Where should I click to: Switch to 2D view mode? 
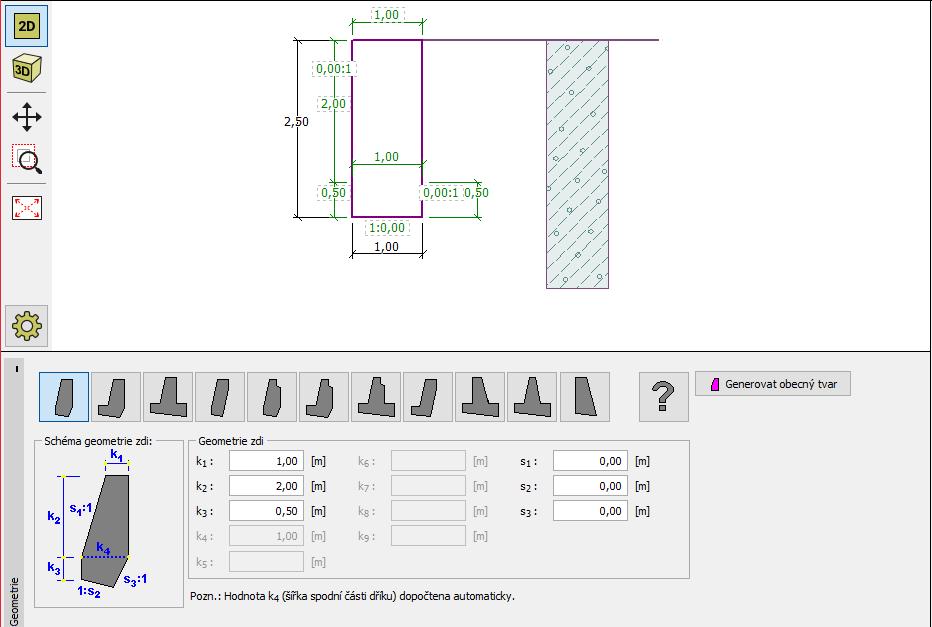tap(27, 26)
